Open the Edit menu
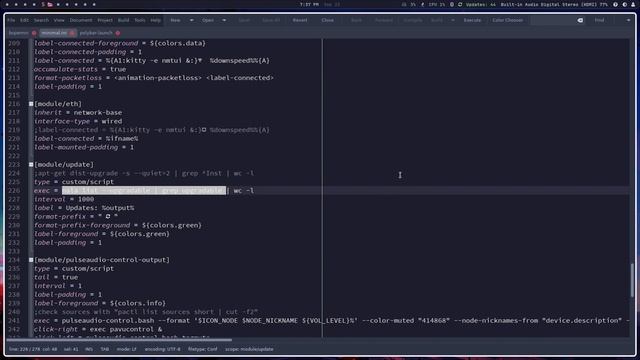Viewport: 640px width, 360px height. tap(24, 20)
